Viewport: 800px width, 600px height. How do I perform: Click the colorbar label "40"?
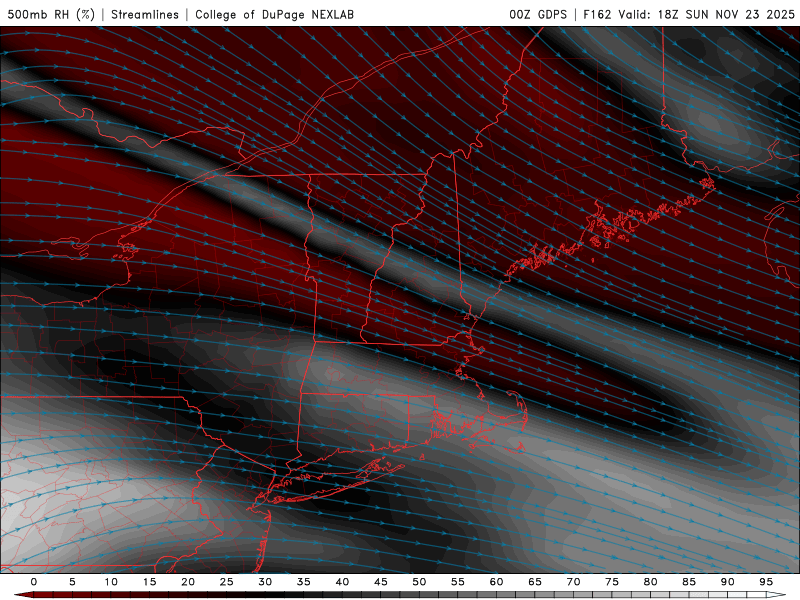pyautogui.click(x=342, y=582)
